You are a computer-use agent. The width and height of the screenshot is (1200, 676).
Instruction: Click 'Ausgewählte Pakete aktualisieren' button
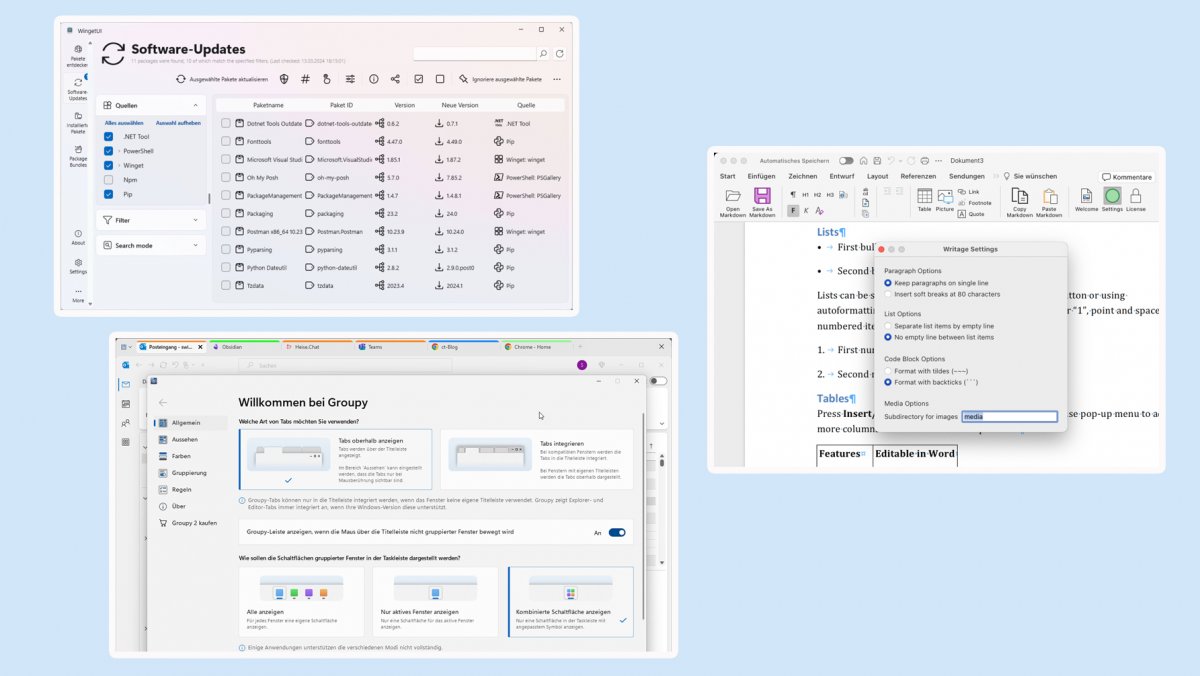[x=222, y=79]
